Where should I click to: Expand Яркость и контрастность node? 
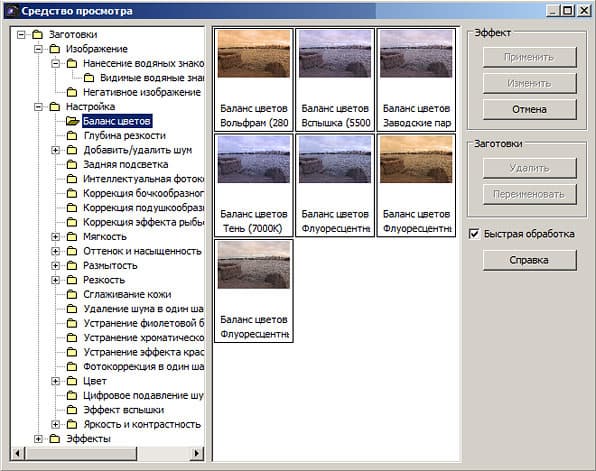(x=55, y=425)
